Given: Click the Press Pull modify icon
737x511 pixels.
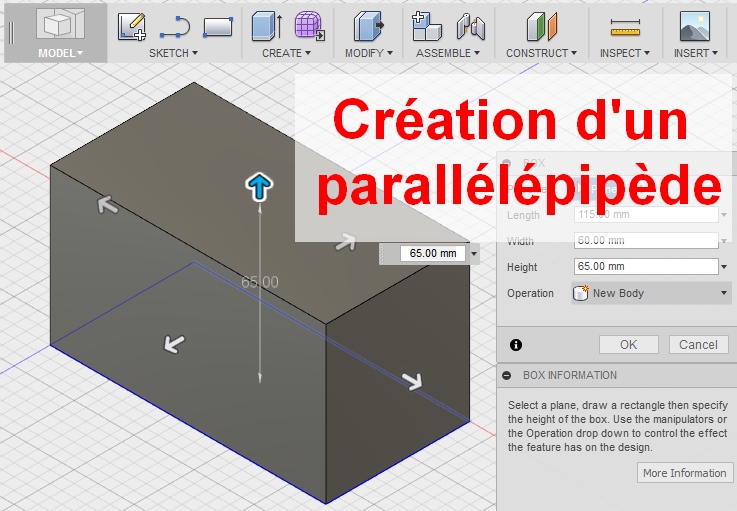Looking at the screenshot, I should 369,26.
